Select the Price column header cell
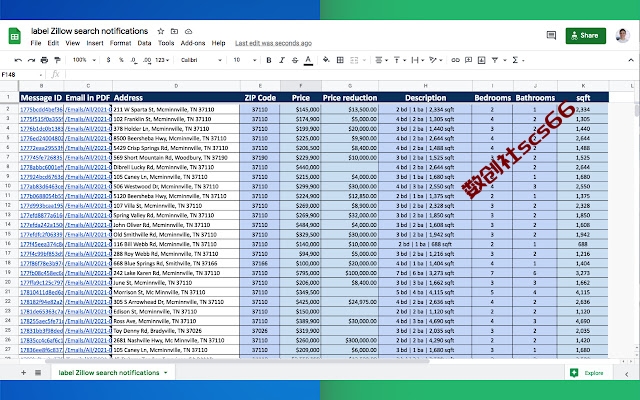This screenshot has width=640, height=400. (301, 98)
